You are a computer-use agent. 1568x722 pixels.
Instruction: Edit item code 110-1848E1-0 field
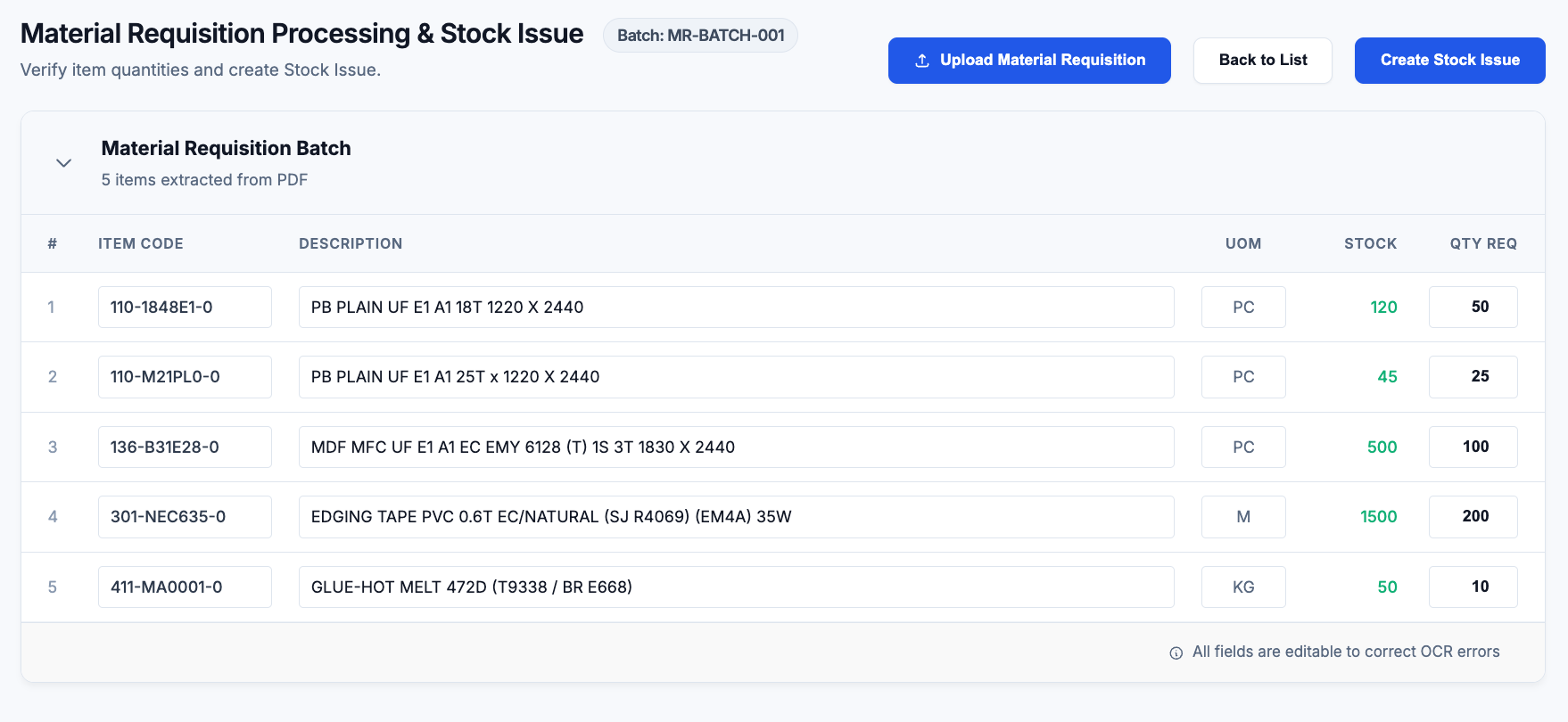click(185, 308)
